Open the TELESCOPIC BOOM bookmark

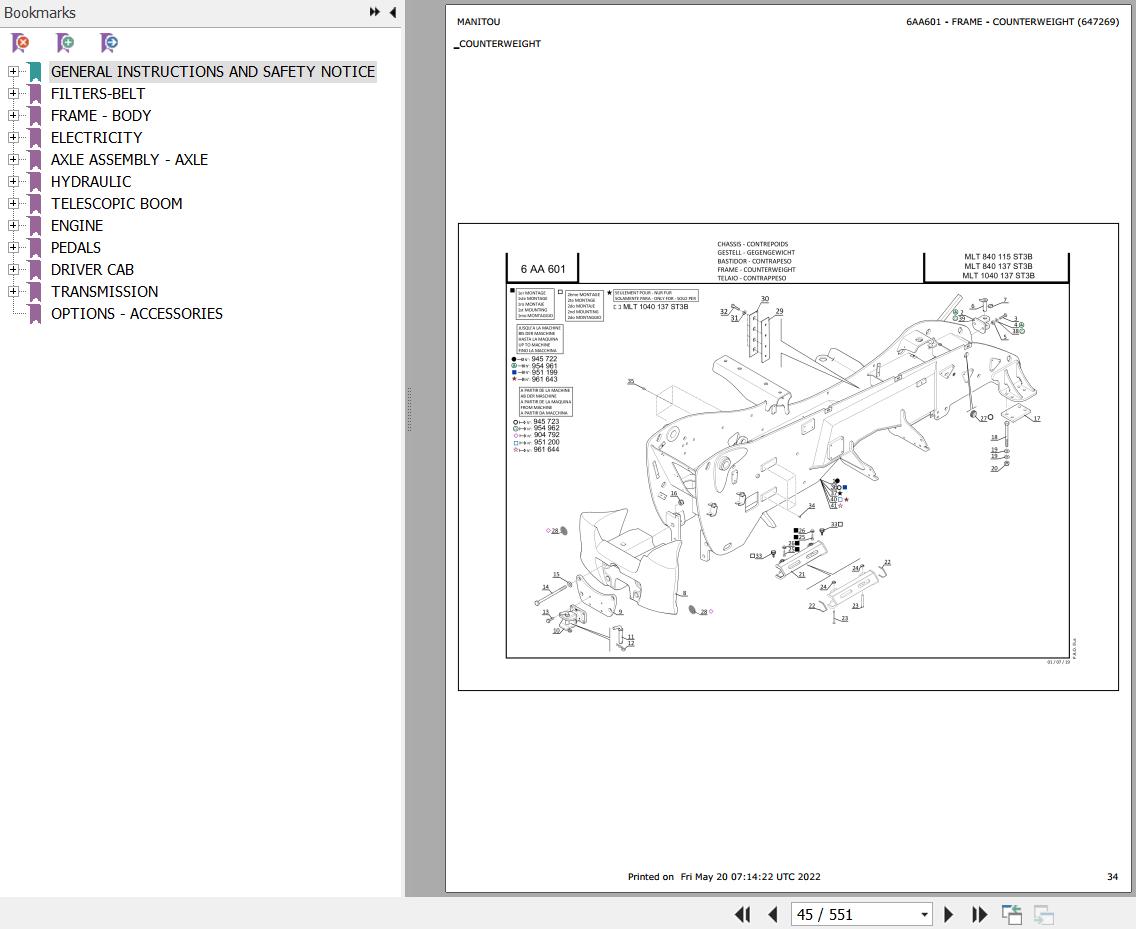click(x=117, y=204)
